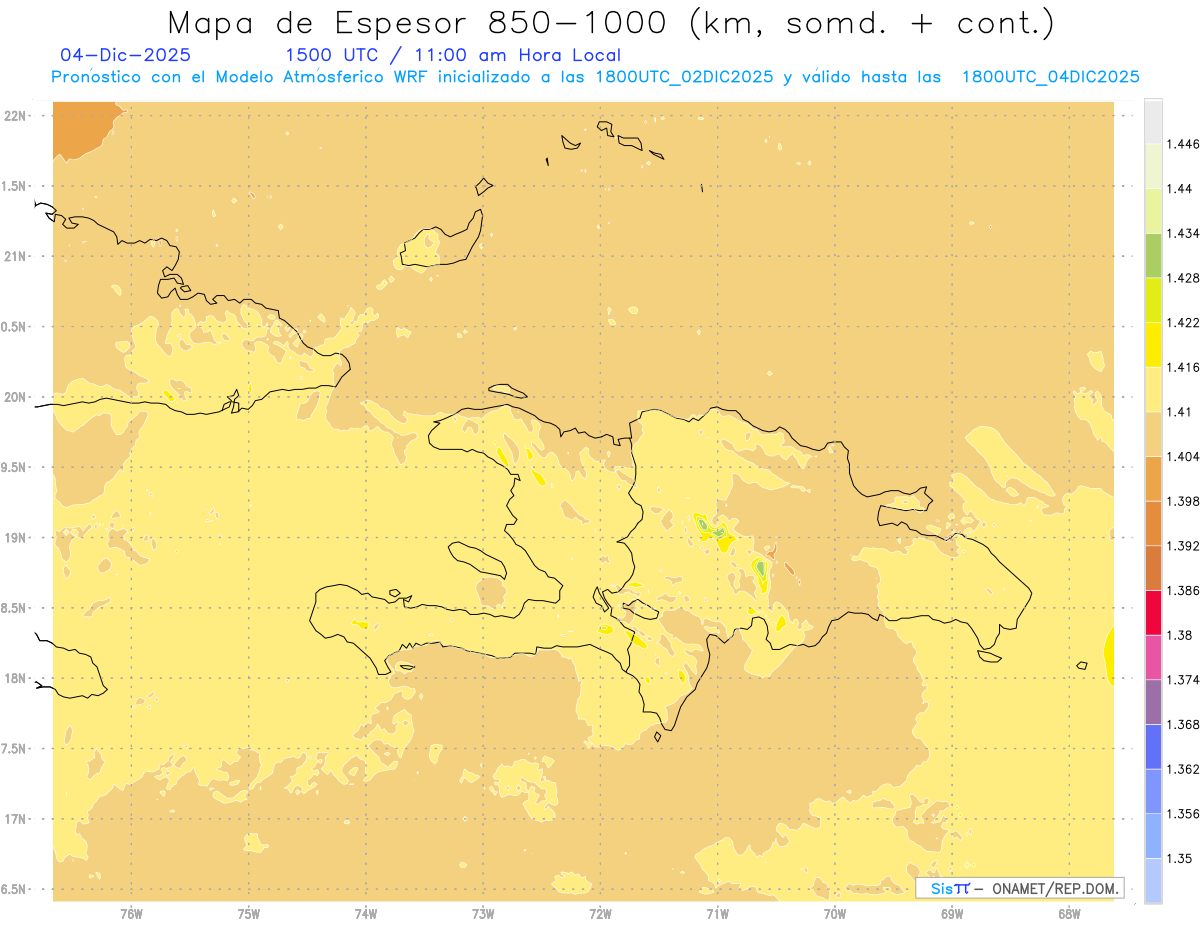
Task: Click the longitude axis label 72W
Action: pos(600,913)
